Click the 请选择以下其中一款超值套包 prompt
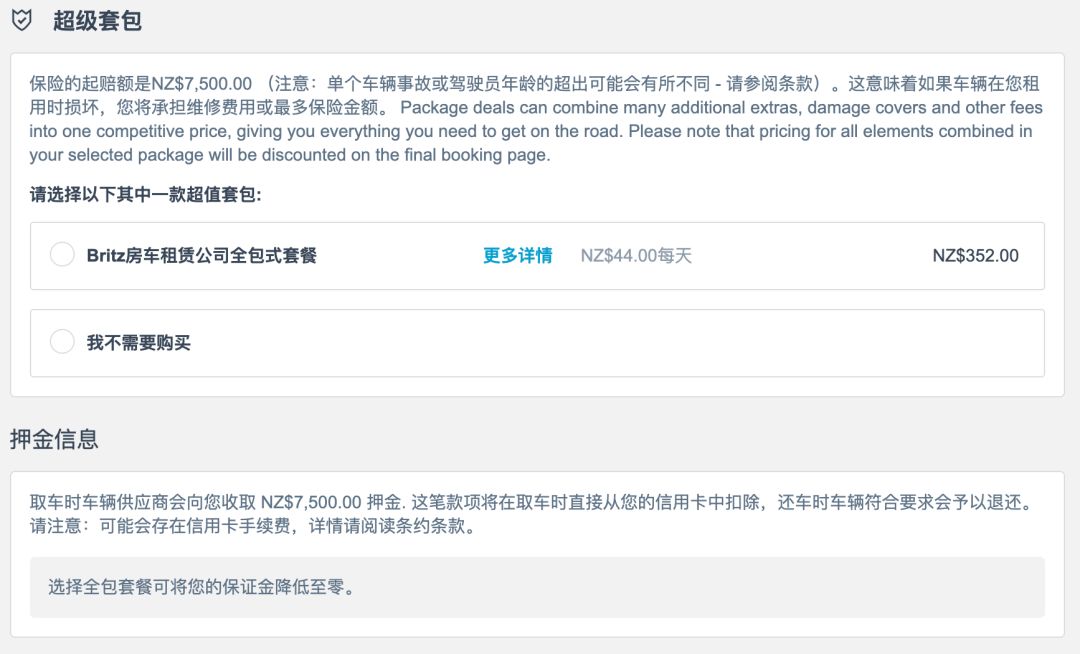Screen dimensions: 1080x654 tap(145, 194)
